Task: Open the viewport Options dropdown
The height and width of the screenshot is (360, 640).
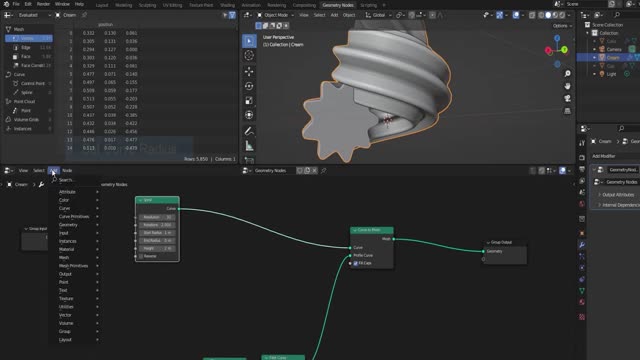Action: tap(562, 26)
